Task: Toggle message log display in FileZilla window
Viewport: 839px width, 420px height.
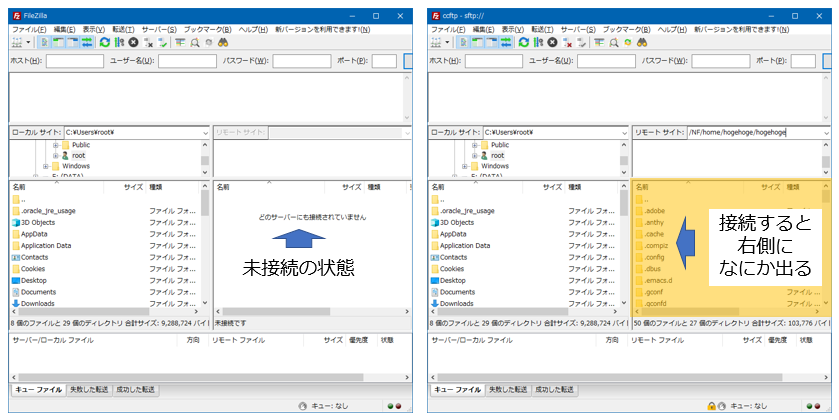Action: pos(45,42)
